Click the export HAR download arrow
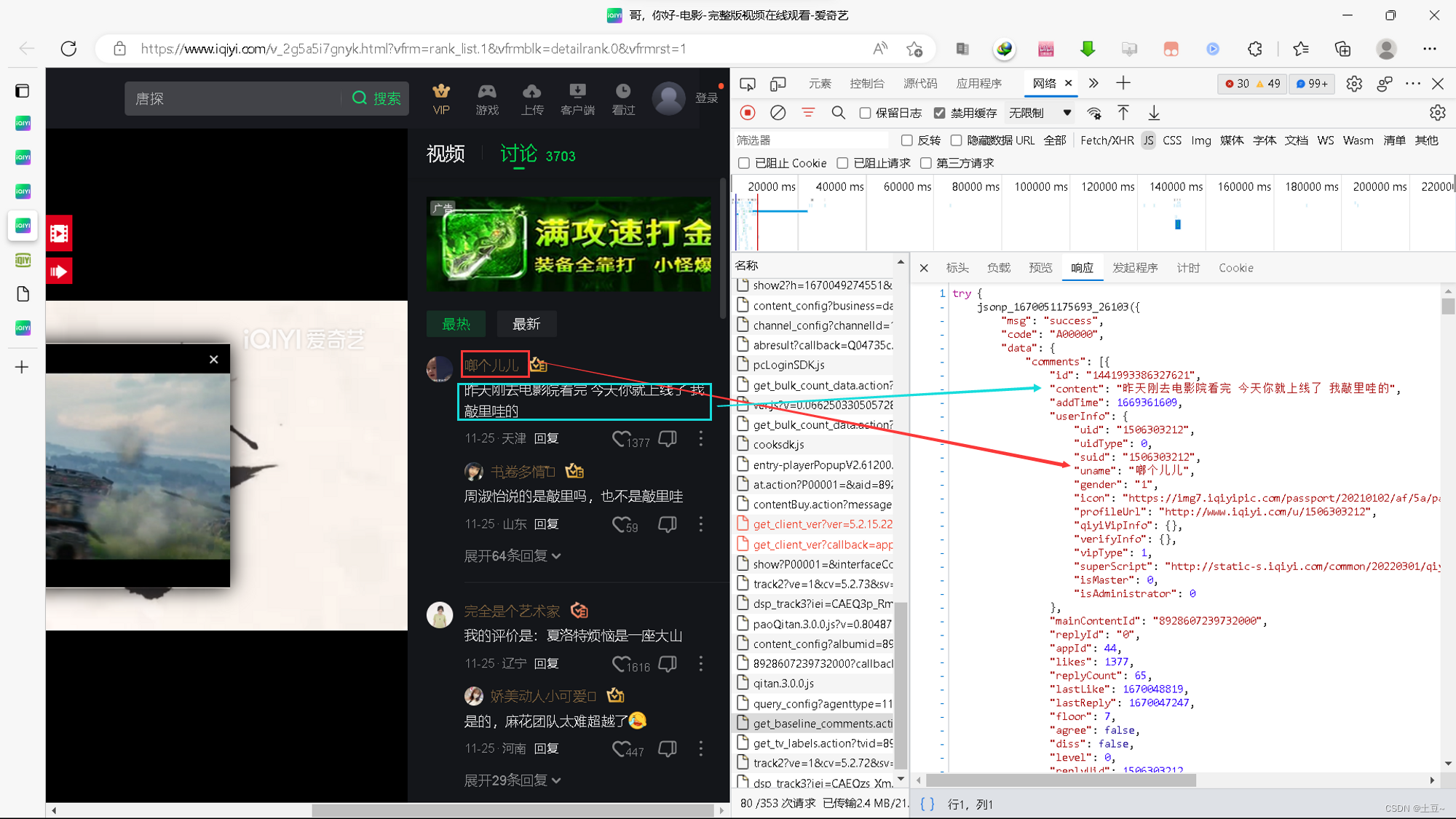 1154,113
